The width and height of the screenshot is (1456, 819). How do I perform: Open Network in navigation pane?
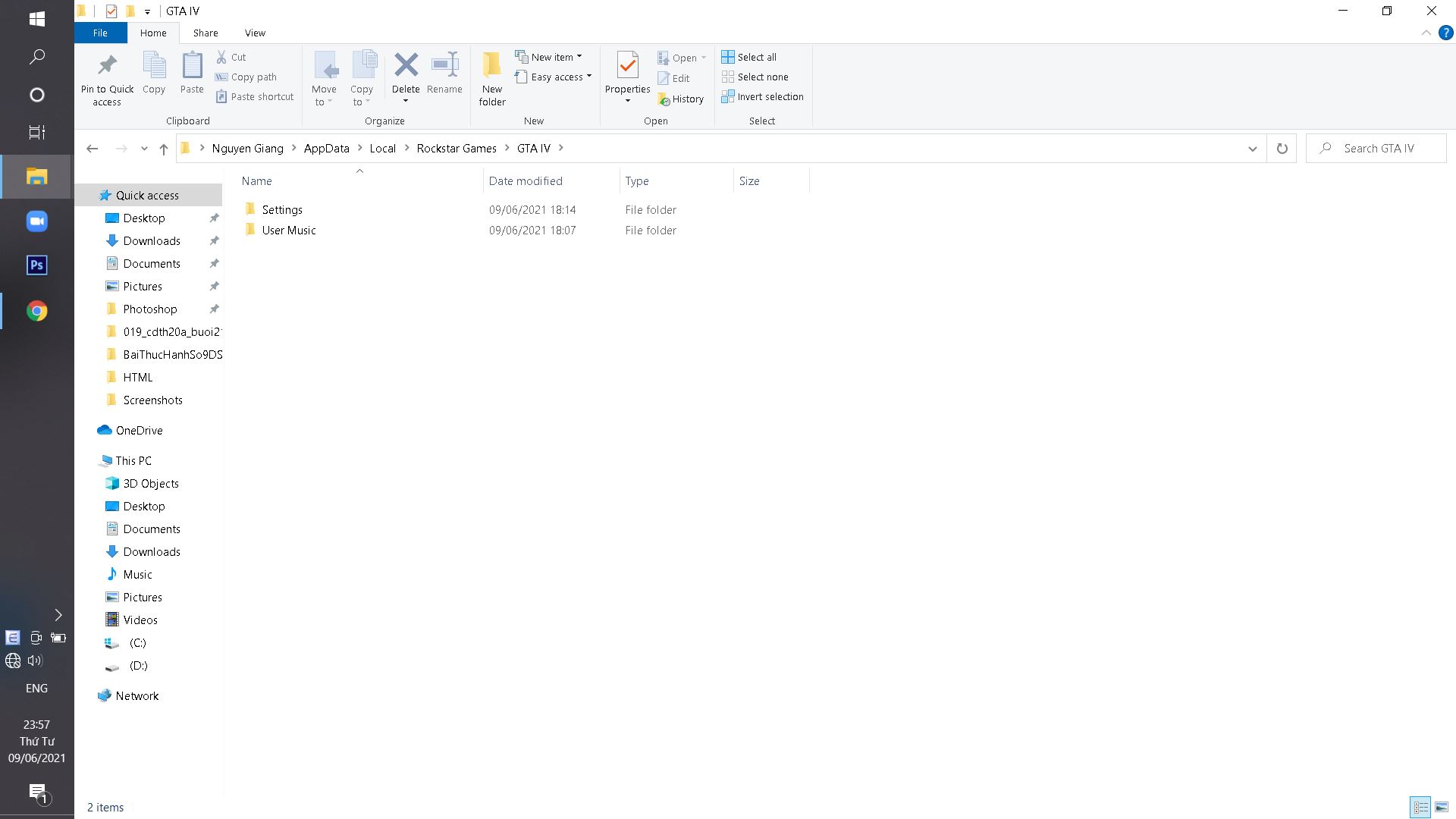click(x=136, y=695)
